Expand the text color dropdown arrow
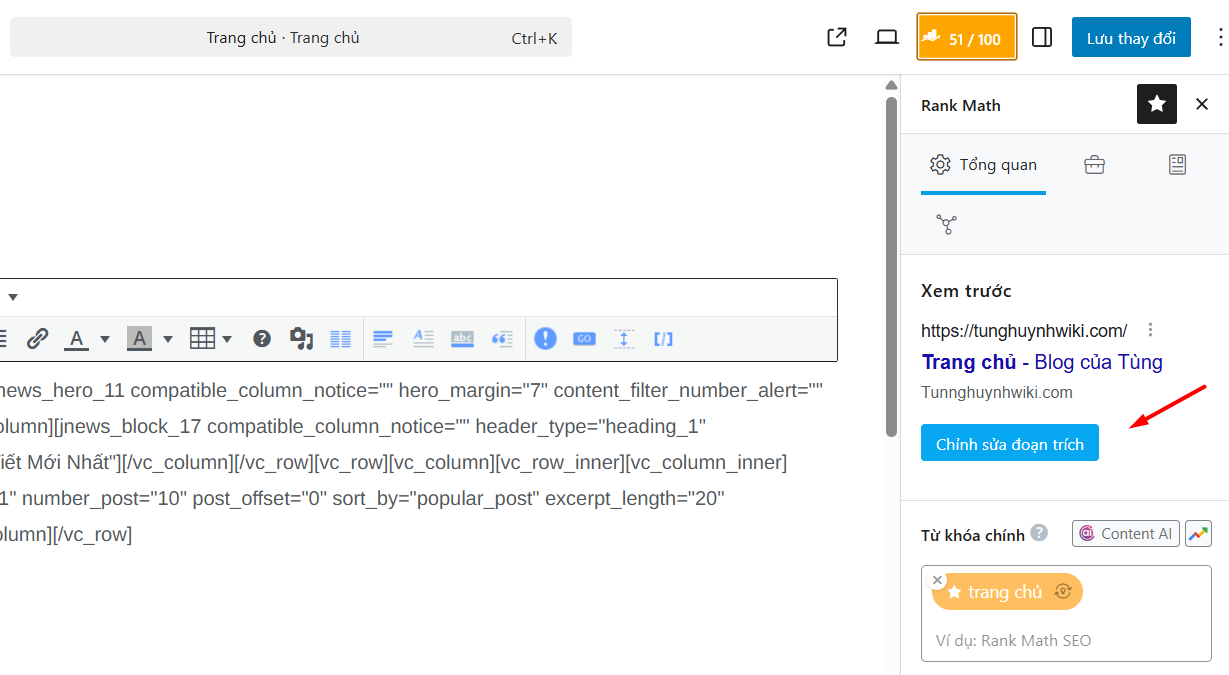This screenshot has width=1229, height=675. [x=104, y=339]
